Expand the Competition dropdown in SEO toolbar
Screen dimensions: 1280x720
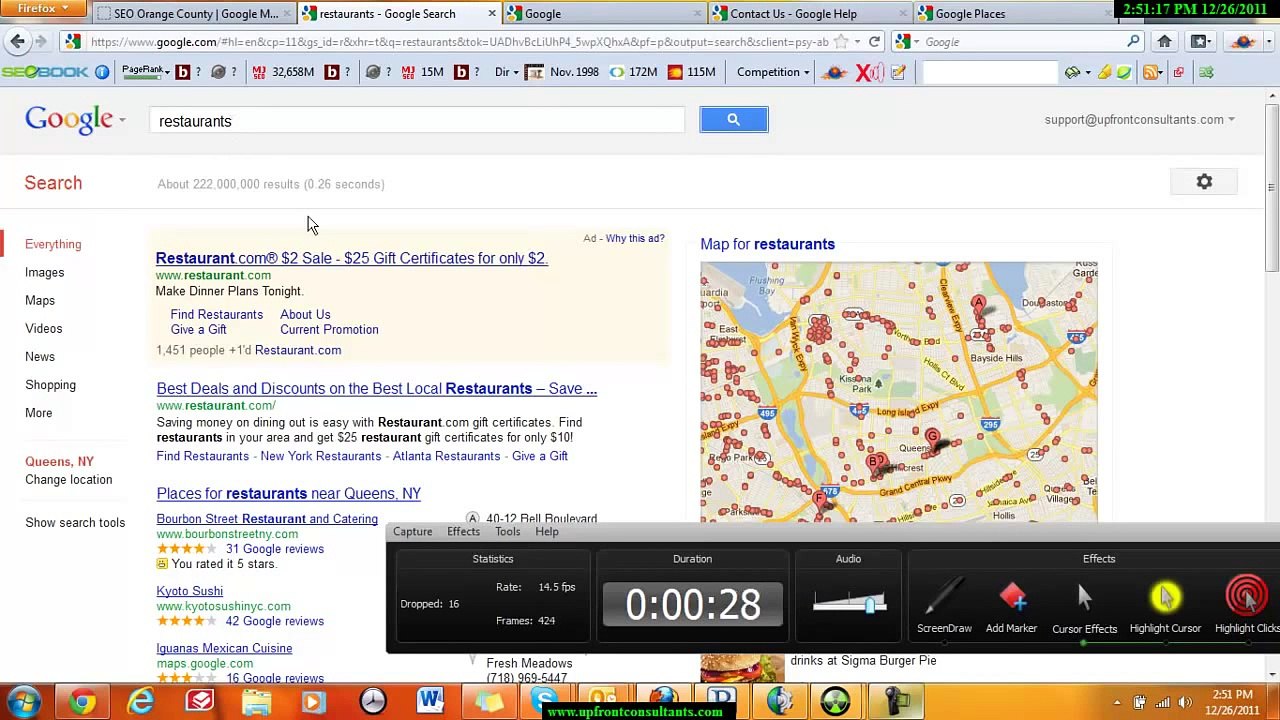[x=773, y=72]
